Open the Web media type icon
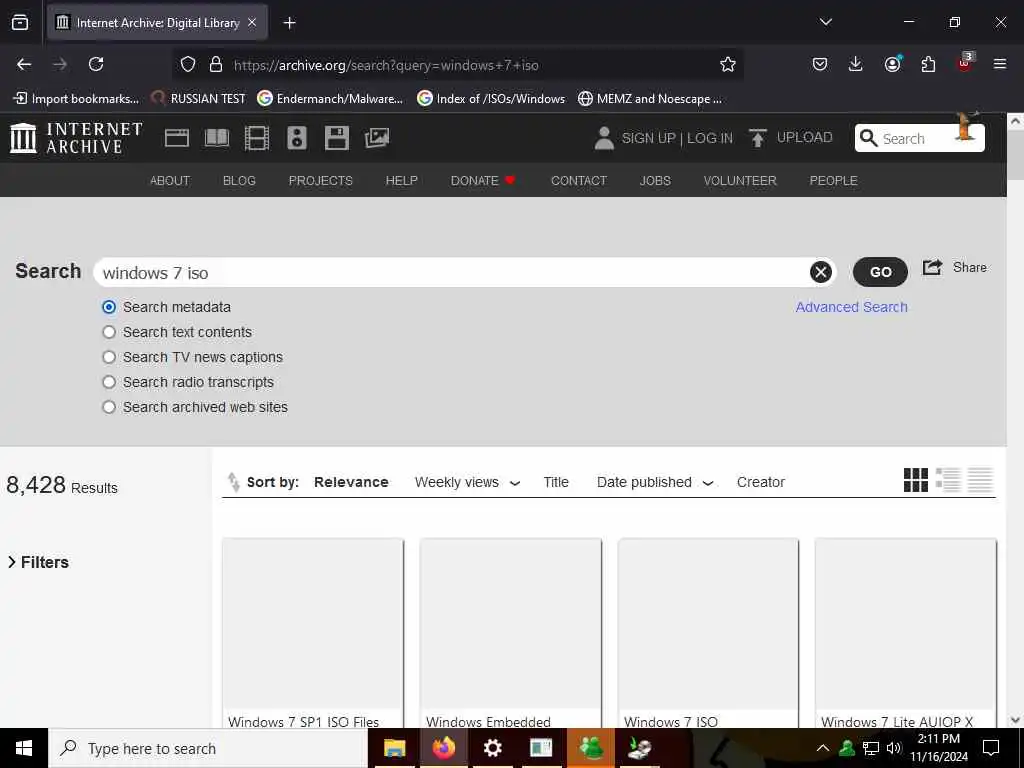 (x=176, y=138)
